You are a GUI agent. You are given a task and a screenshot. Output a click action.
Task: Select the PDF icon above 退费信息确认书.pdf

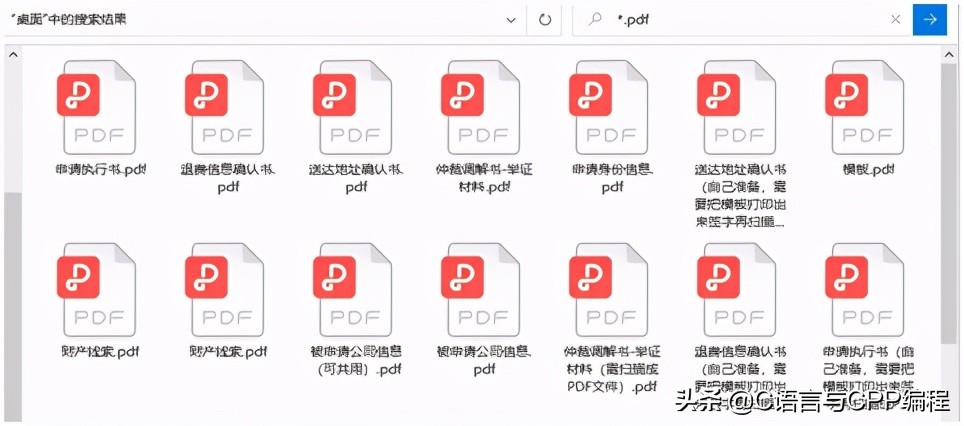[224, 107]
